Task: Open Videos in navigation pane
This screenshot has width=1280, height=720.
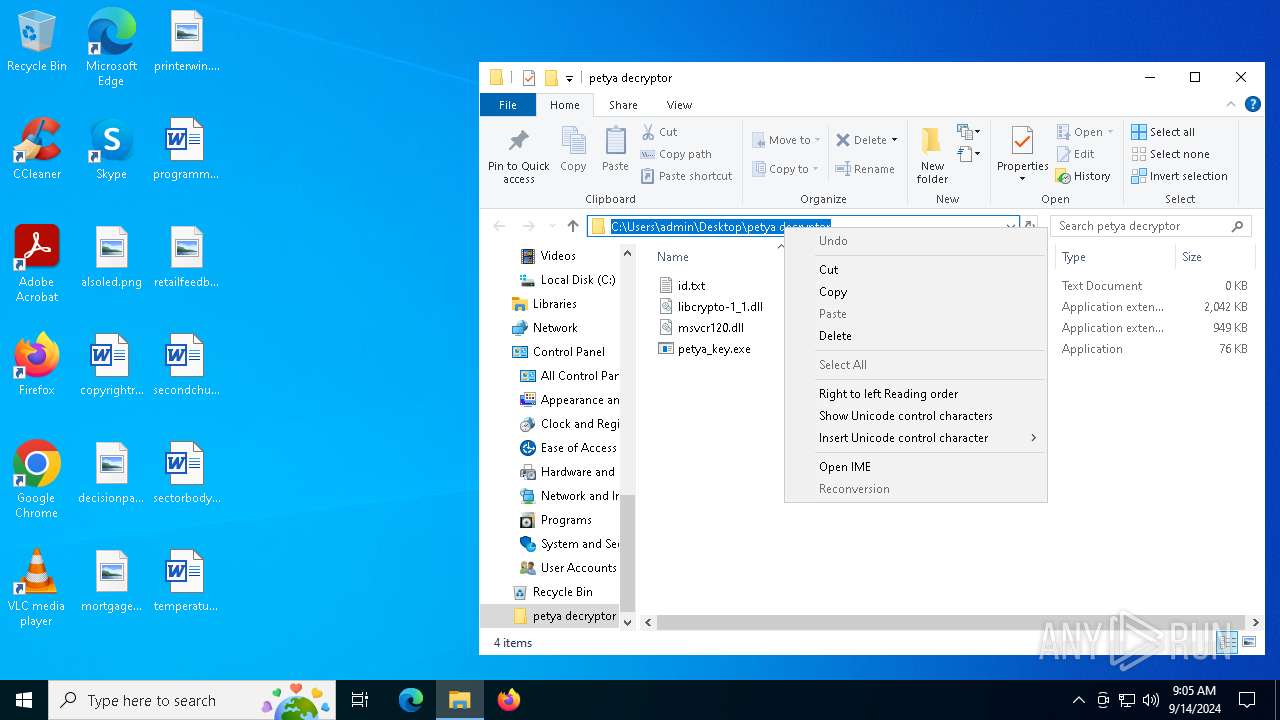Action: pos(557,256)
